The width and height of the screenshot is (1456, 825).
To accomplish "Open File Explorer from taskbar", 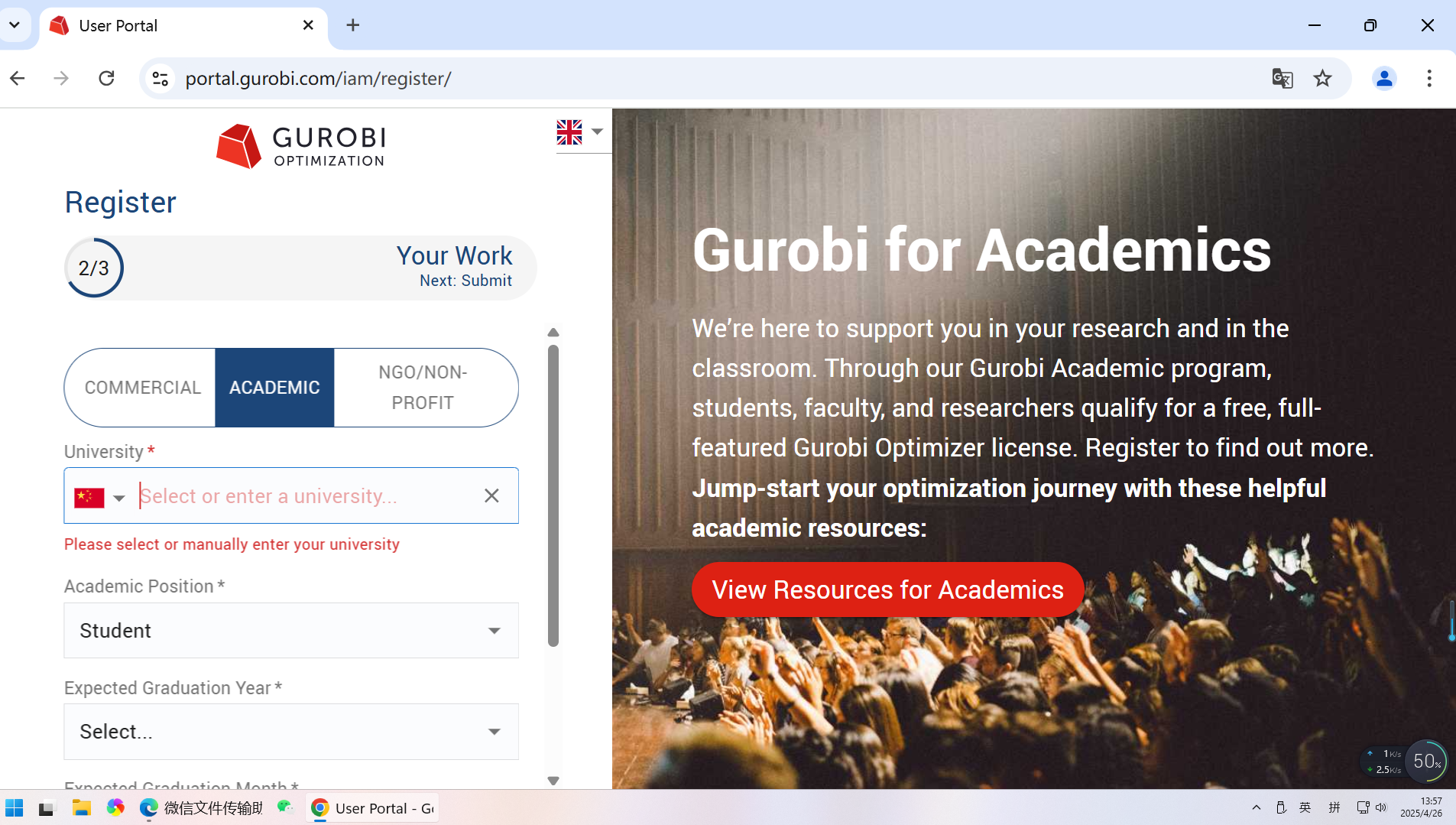I will coord(81,808).
